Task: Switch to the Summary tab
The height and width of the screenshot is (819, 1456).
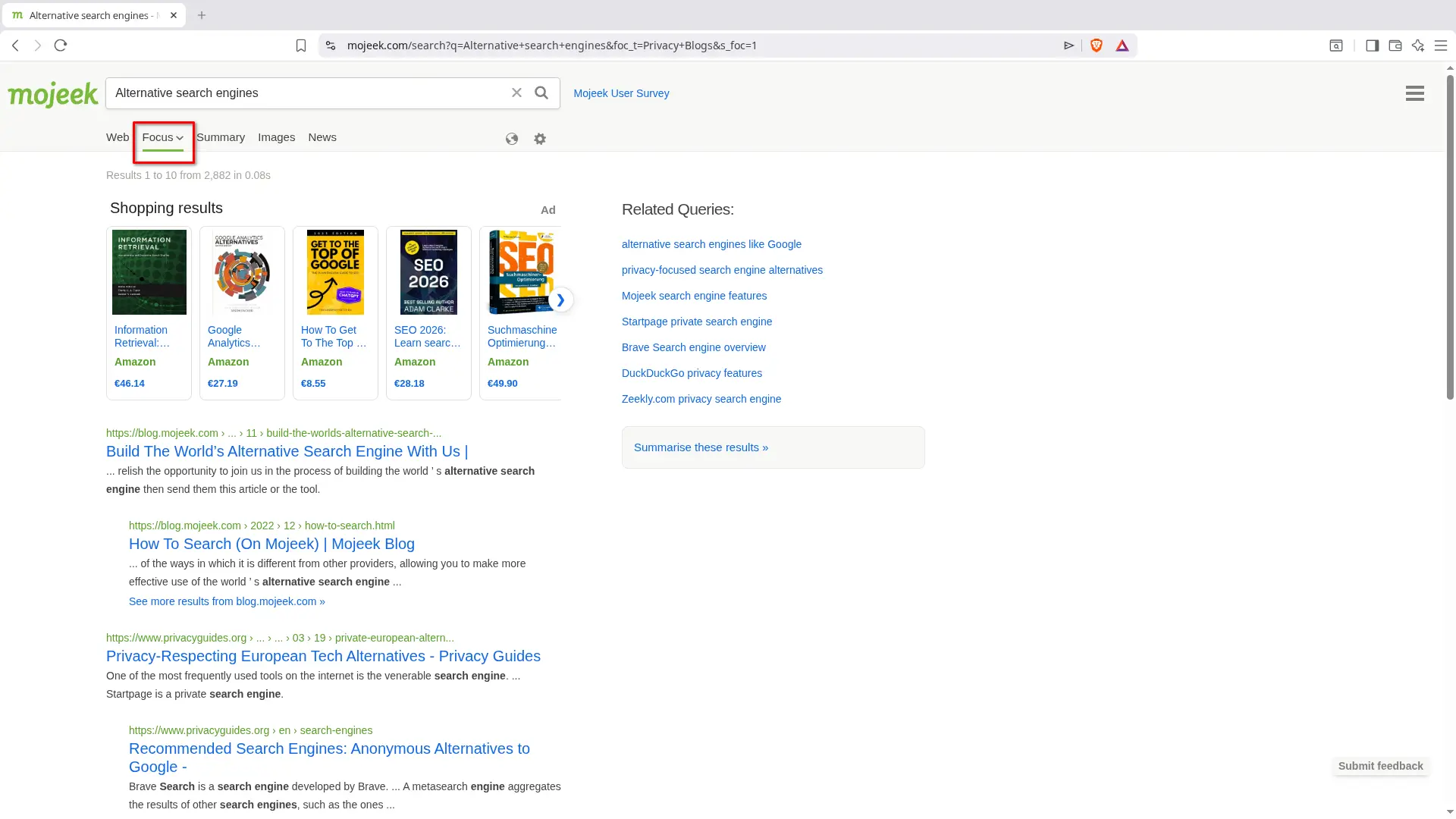Action: (221, 137)
